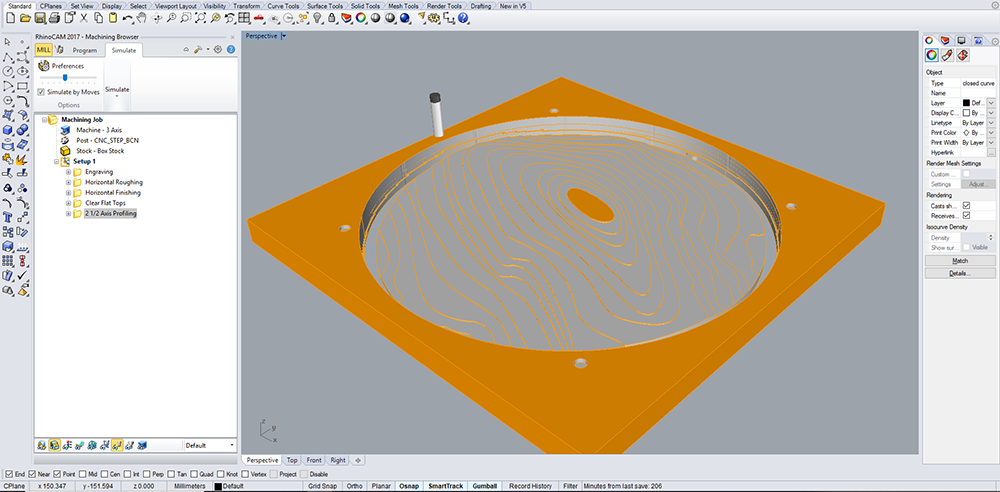The height and width of the screenshot is (492, 1000).
Task: Toggle the Receives shadows checkbox
Action: 966,216
